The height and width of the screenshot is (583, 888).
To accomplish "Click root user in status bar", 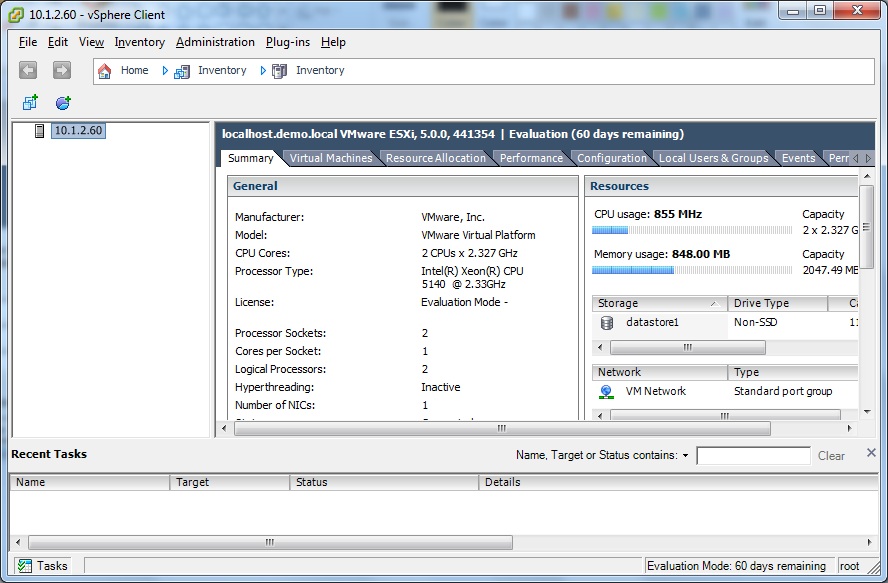I will pyautogui.click(x=849, y=565).
